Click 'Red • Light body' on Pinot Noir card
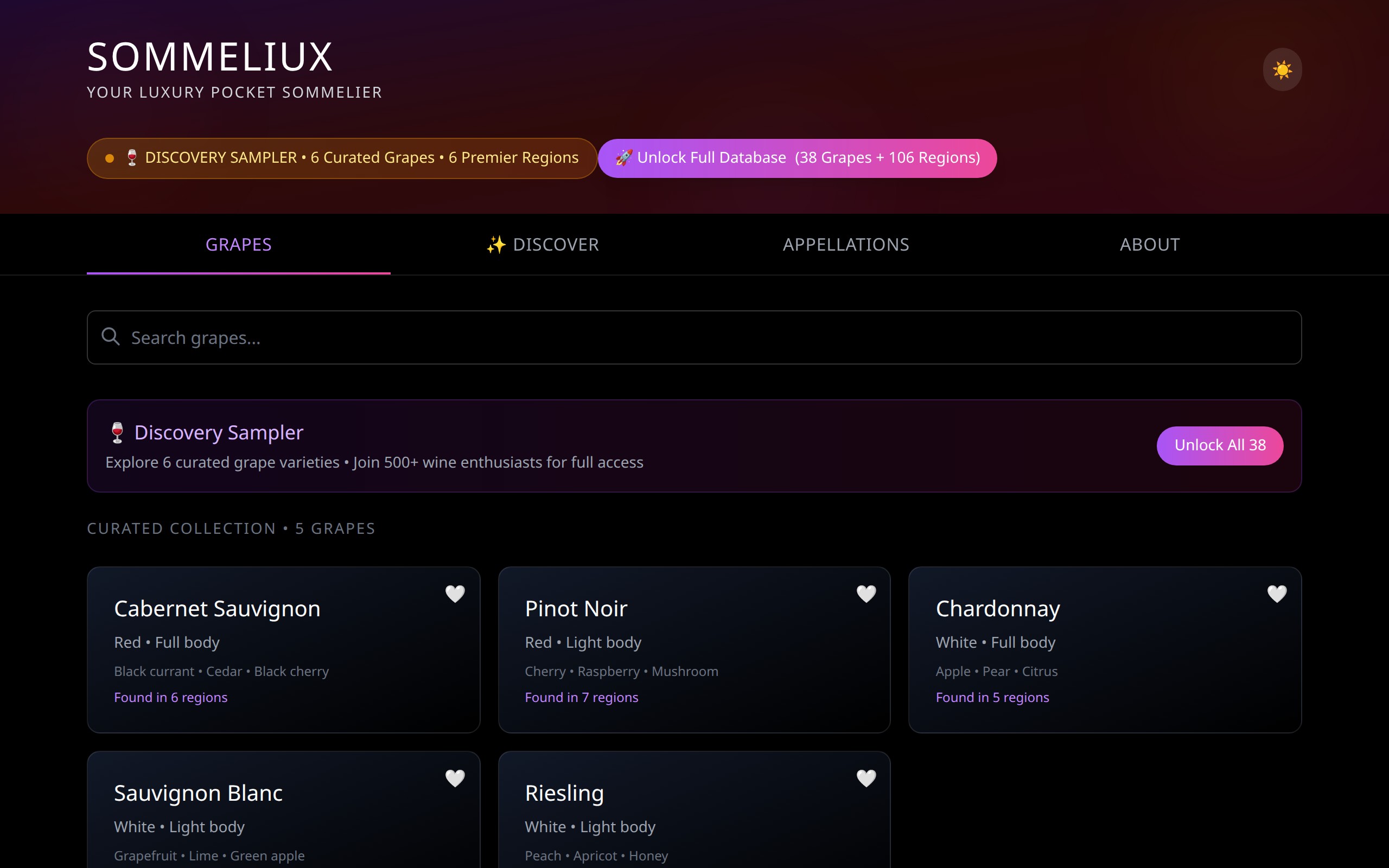 [583, 642]
